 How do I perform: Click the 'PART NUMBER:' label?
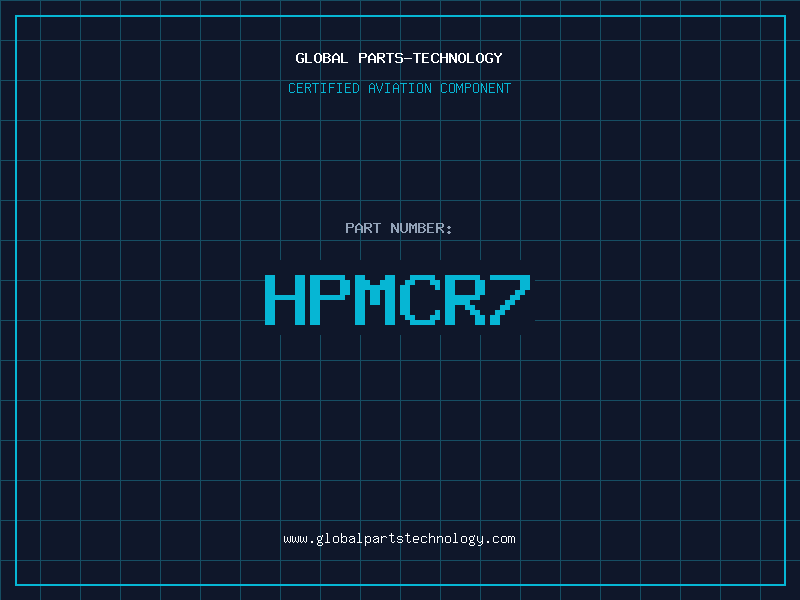click(x=398, y=228)
